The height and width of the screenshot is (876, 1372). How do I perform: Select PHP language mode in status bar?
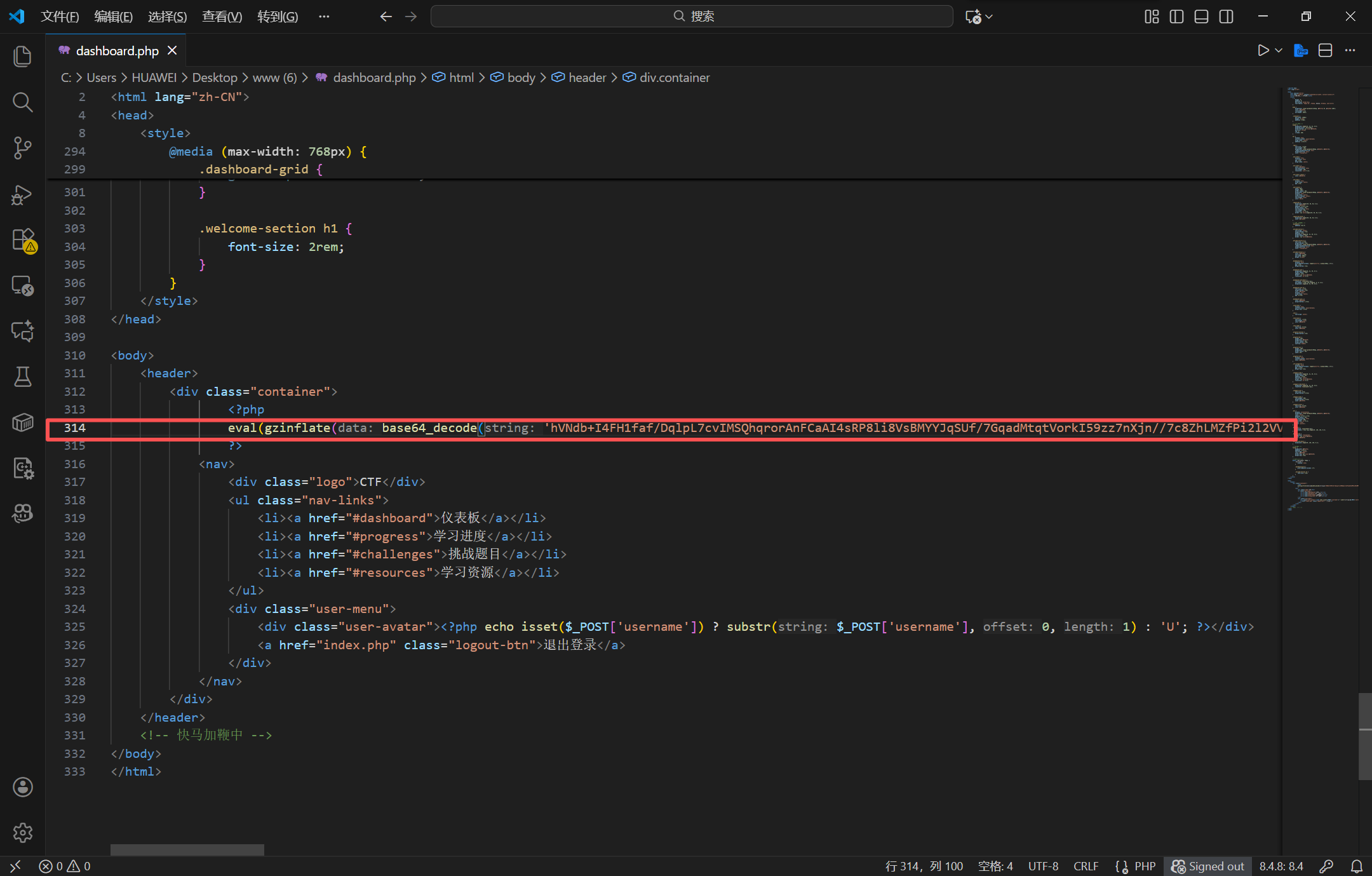pos(1145,866)
